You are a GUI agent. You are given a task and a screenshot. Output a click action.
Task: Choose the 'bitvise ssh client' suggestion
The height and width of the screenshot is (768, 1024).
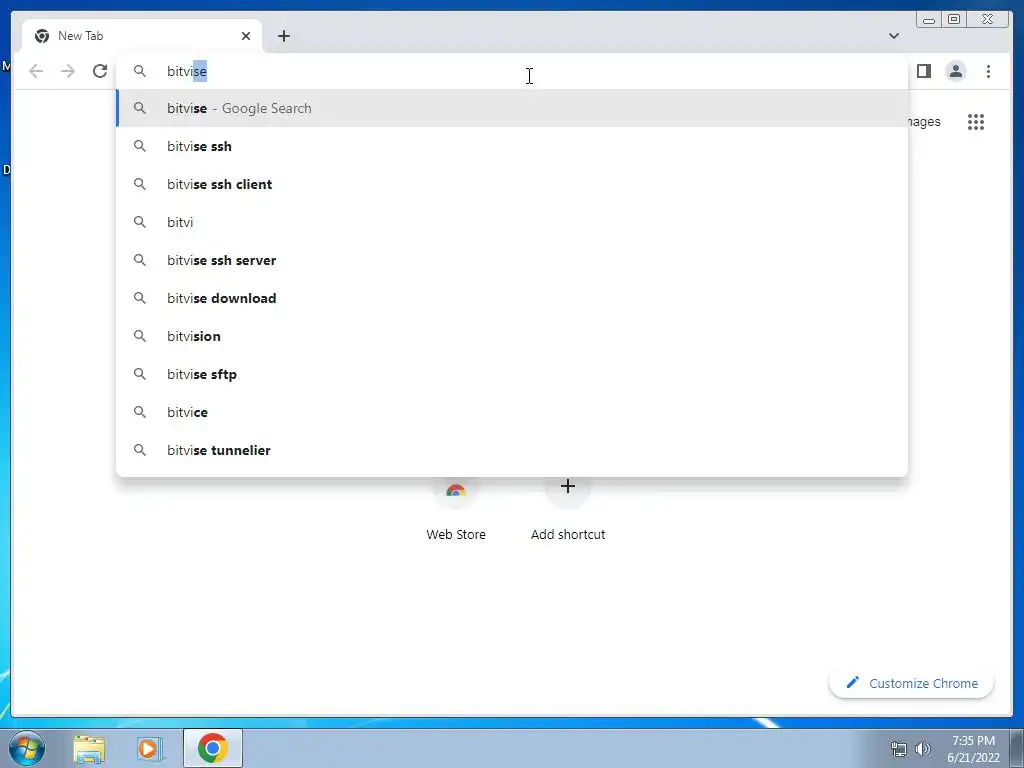coord(512,184)
